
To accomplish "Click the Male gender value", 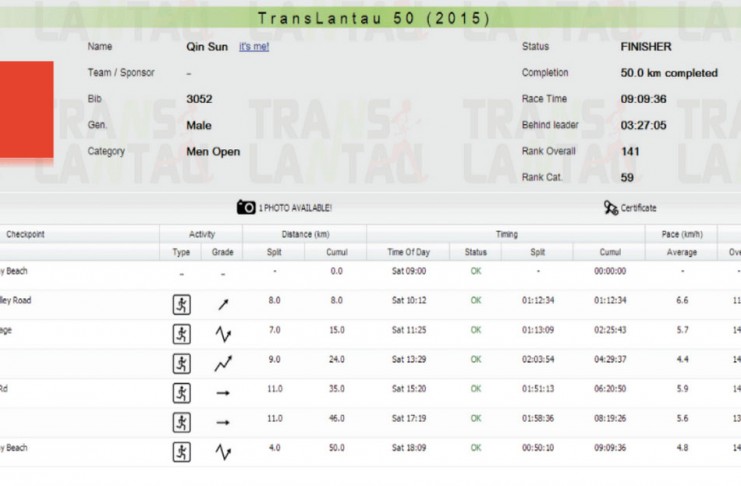I will tap(199, 126).
